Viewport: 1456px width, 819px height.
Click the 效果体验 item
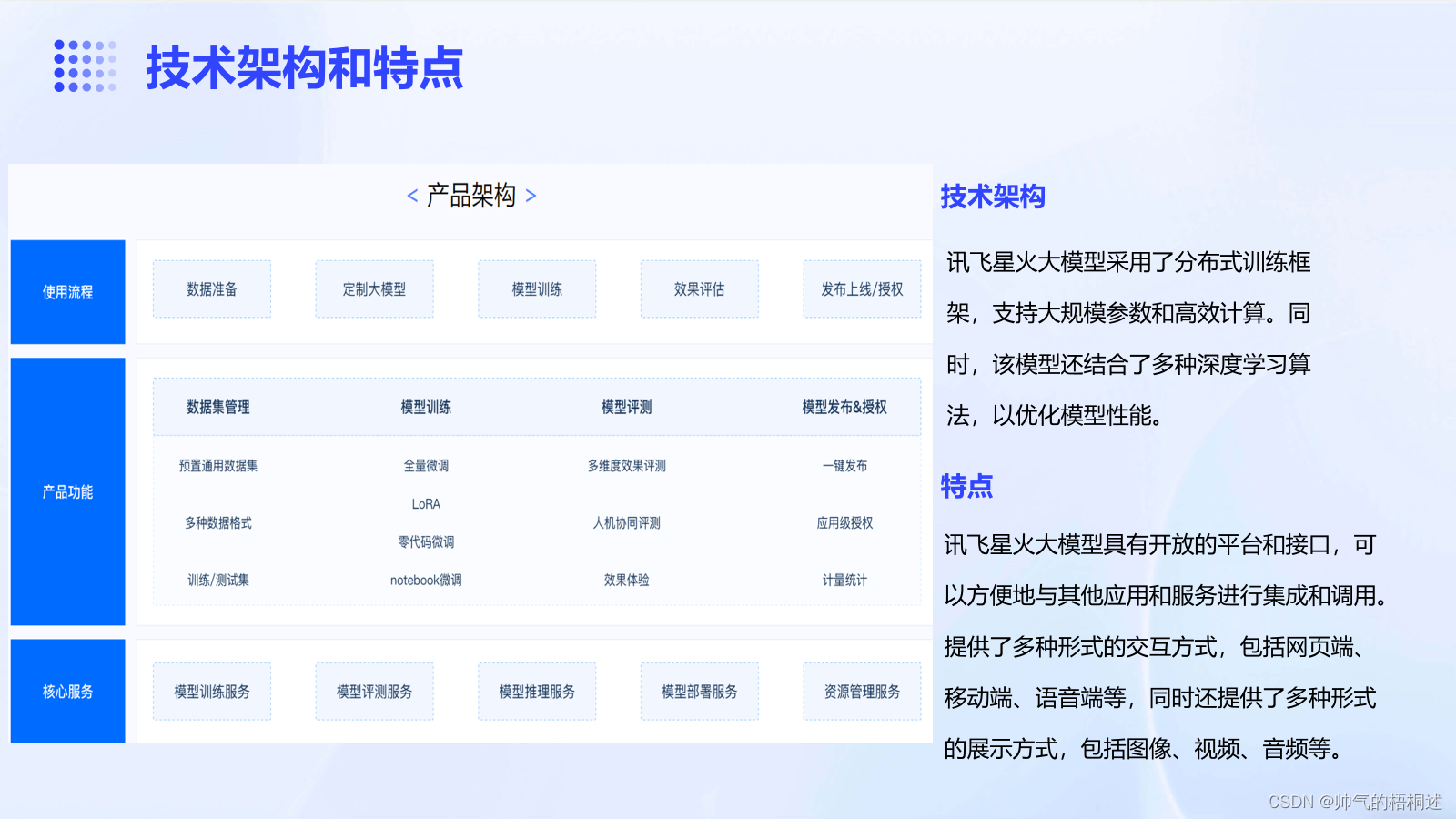point(626,580)
